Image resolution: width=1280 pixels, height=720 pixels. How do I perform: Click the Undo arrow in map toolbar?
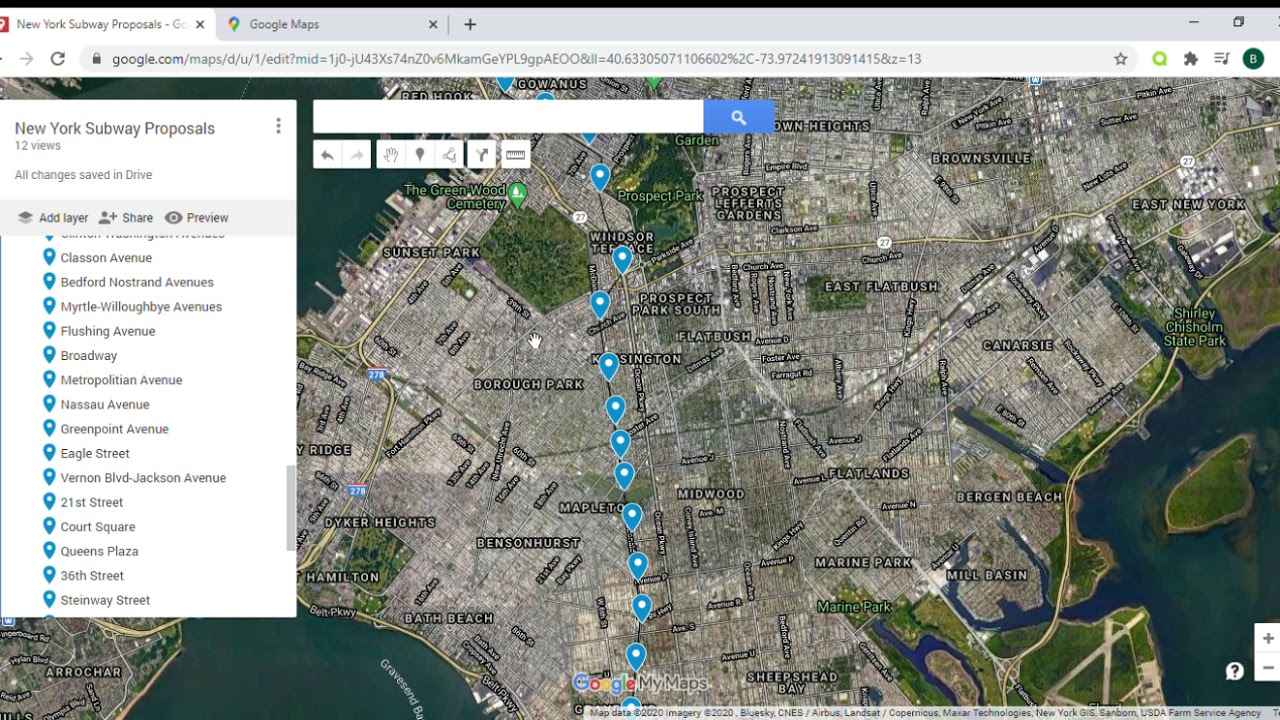click(x=327, y=155)
